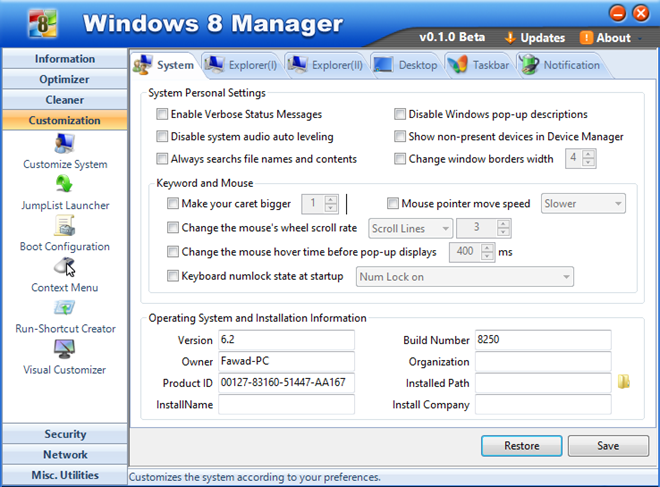Click the Version field showing 6.2
This screenshot has height=487, width=660.
click(x=286, y=340)
